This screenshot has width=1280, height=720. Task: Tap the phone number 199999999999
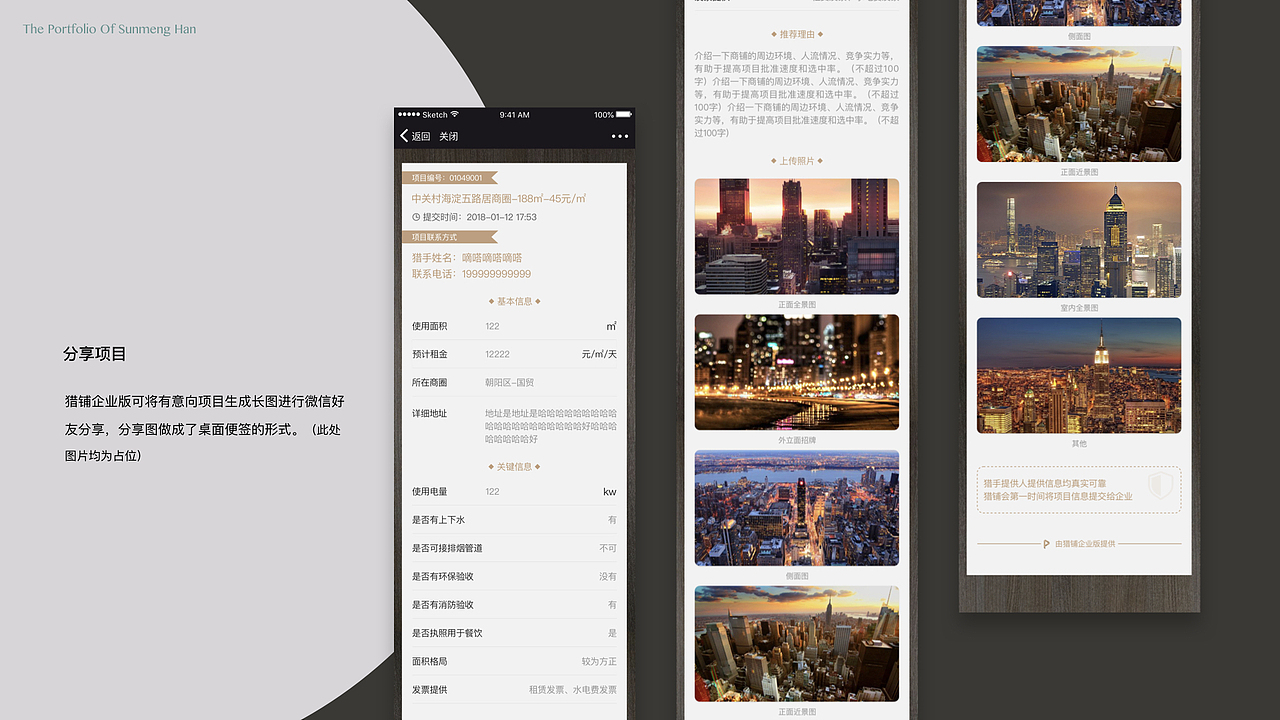(x=496, y=274)
